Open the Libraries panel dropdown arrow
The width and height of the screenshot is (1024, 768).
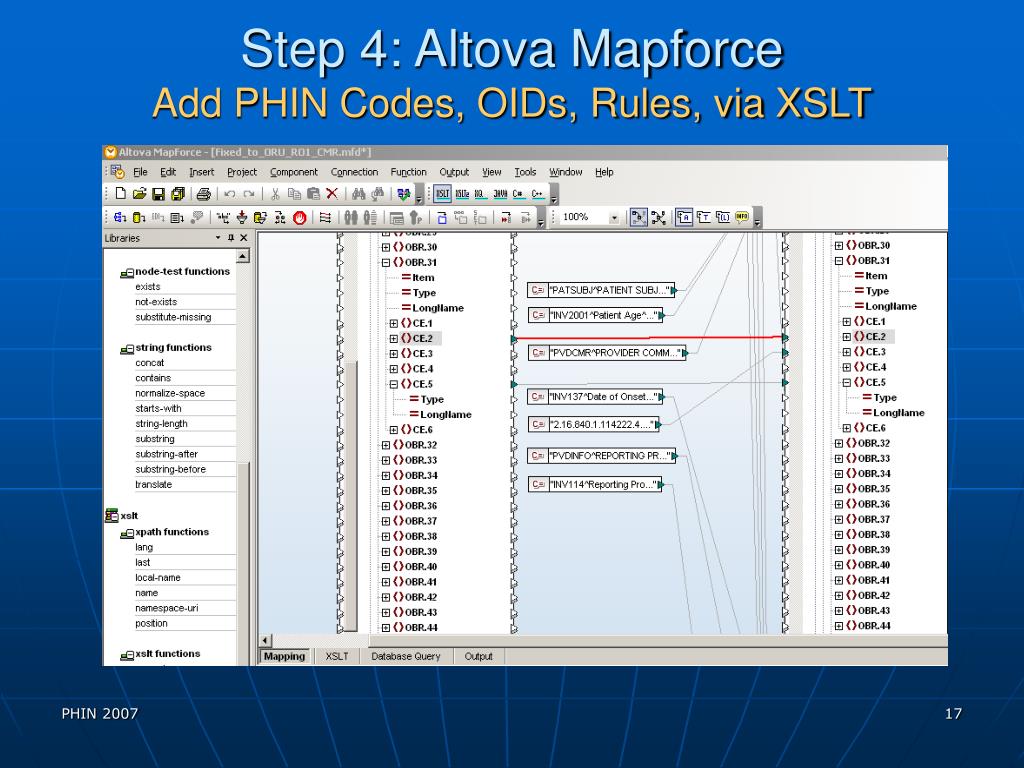[x=218, y=238]
